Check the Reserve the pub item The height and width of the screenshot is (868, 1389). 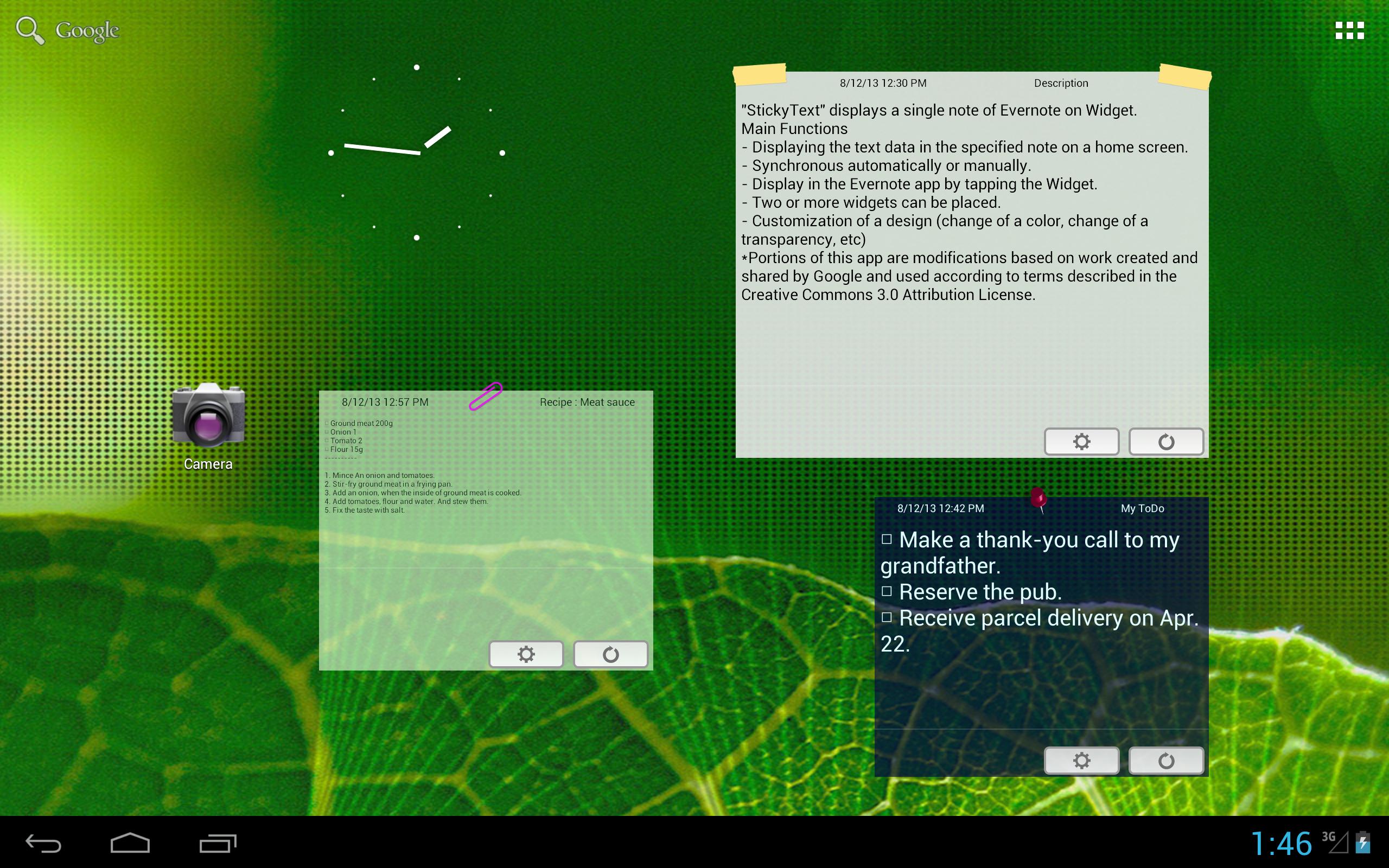tap(887, 591)
